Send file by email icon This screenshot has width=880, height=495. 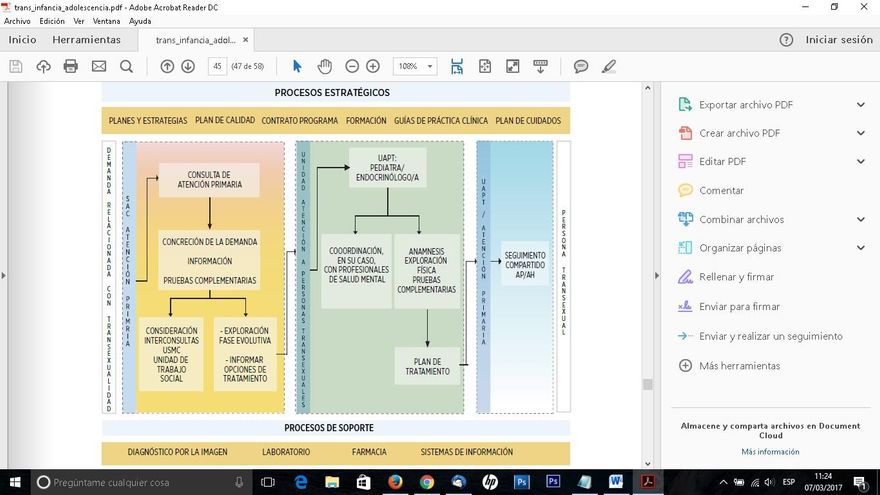pos(99,66)
